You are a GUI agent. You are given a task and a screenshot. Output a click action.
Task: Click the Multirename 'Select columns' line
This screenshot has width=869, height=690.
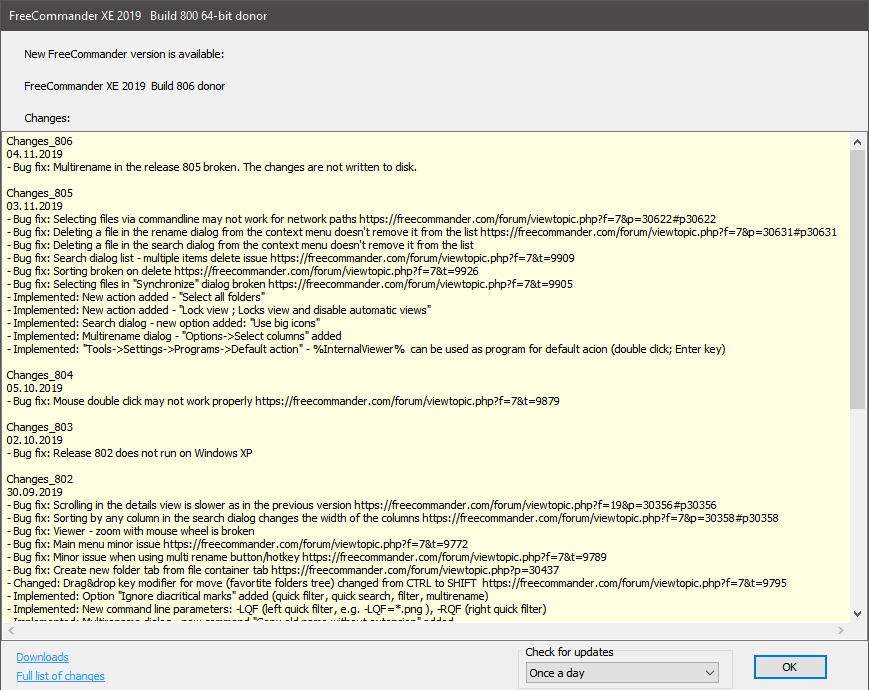(174, 336)
